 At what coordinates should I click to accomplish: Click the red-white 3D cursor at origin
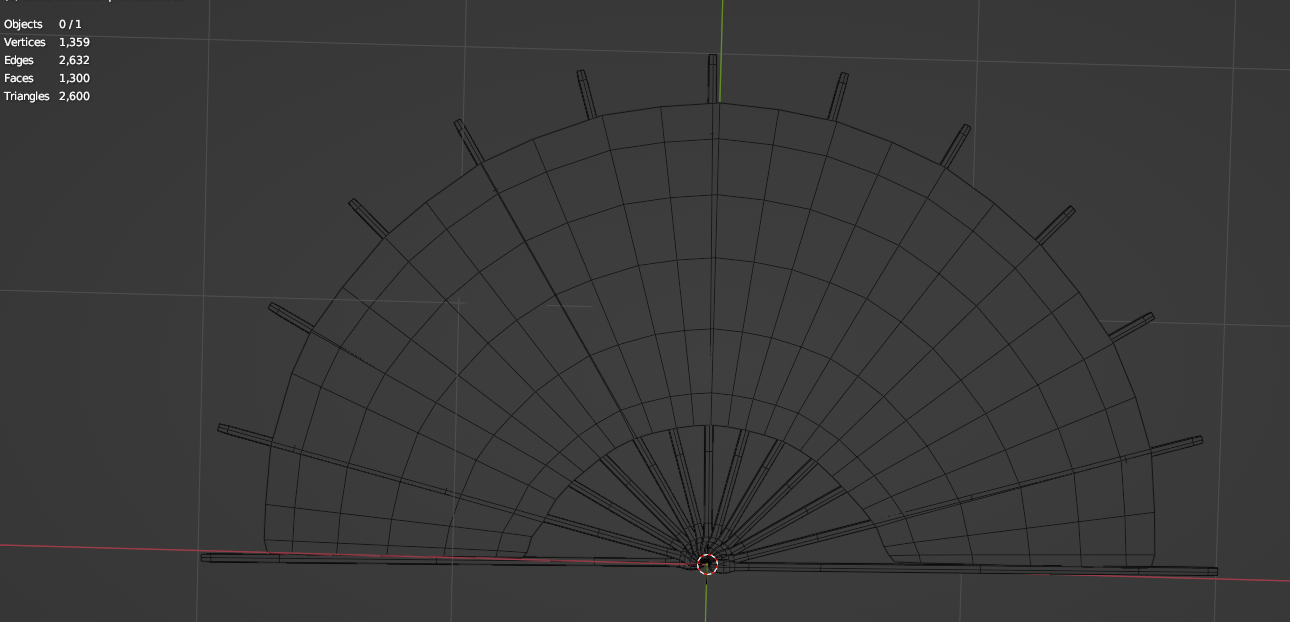pyautogui.click(x=707, y=564)
